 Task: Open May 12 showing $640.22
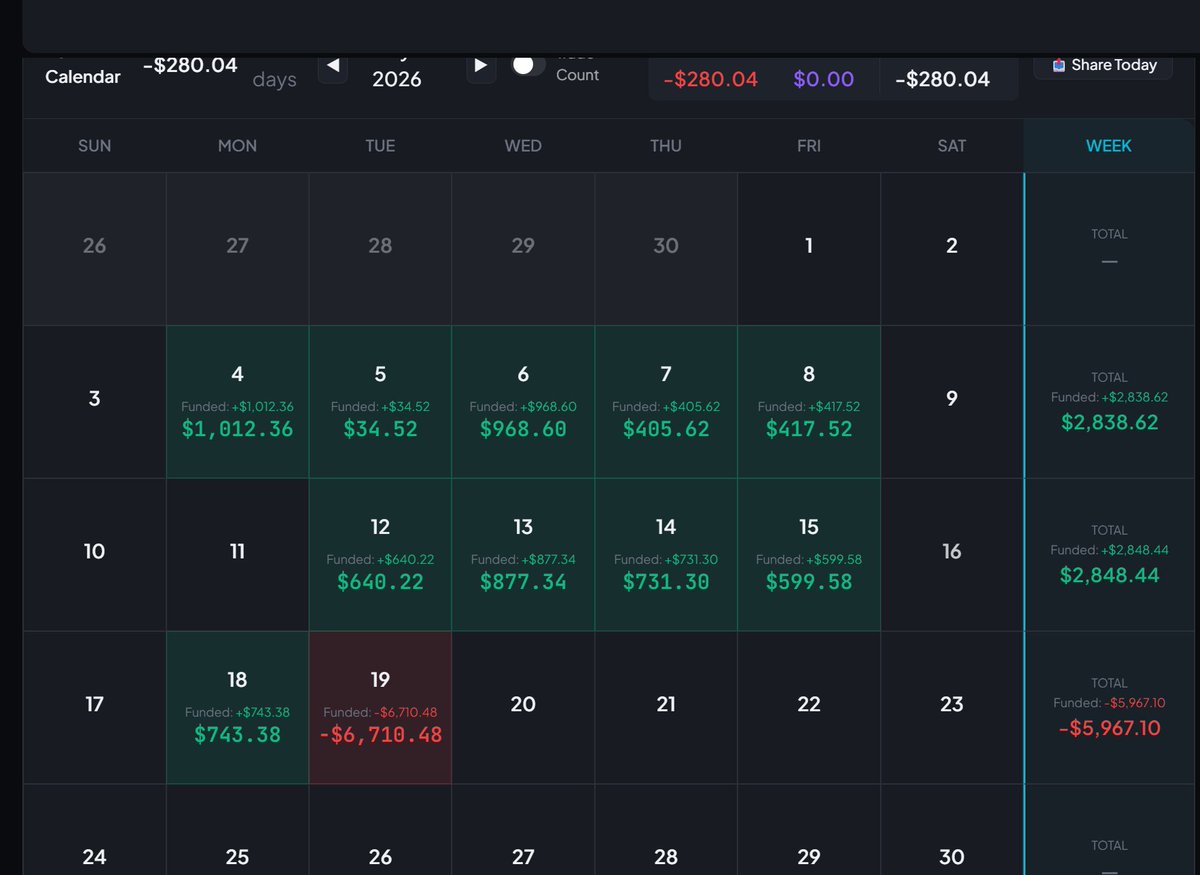pos(380,555)
